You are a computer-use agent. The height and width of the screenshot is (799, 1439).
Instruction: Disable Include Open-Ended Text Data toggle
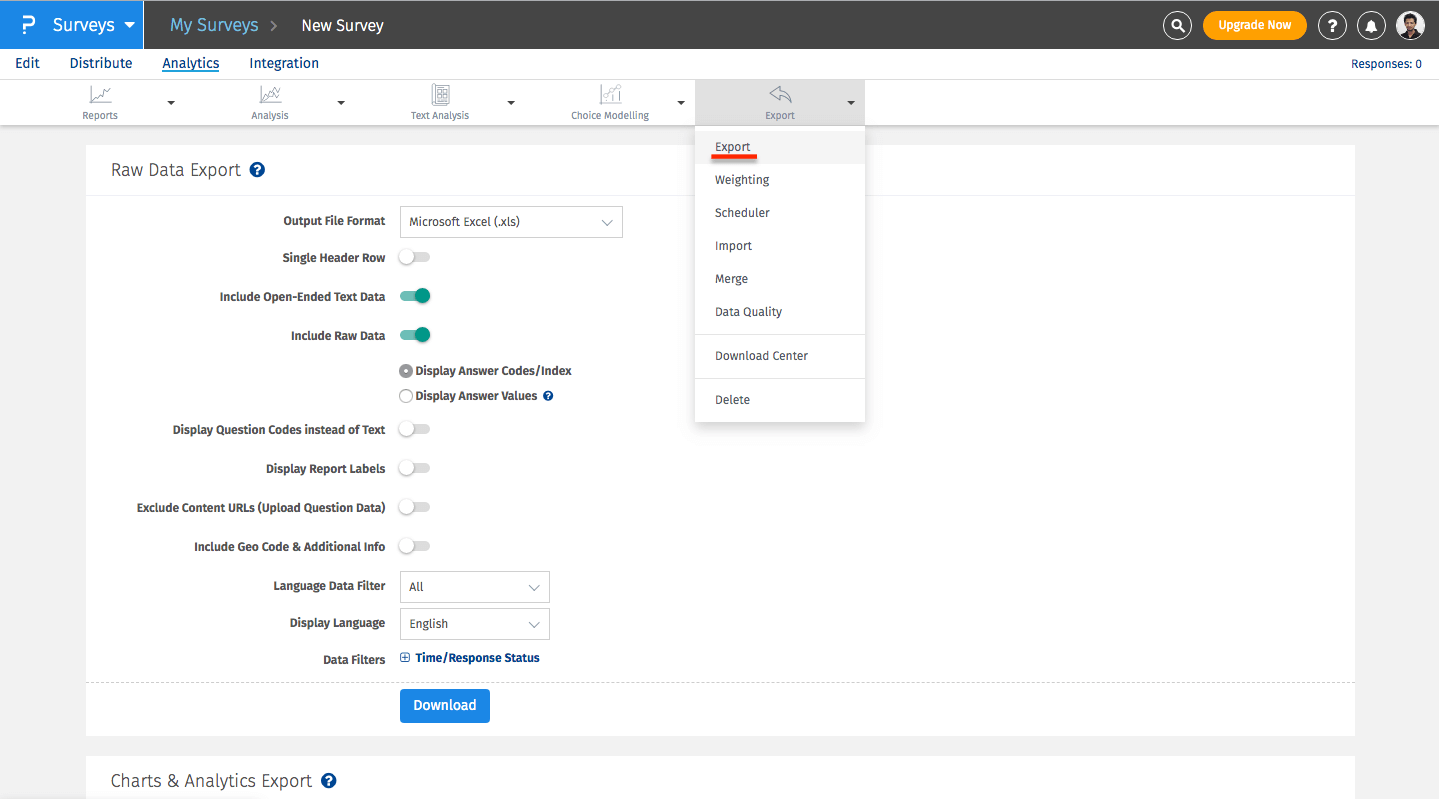click(x=415, y=296)
